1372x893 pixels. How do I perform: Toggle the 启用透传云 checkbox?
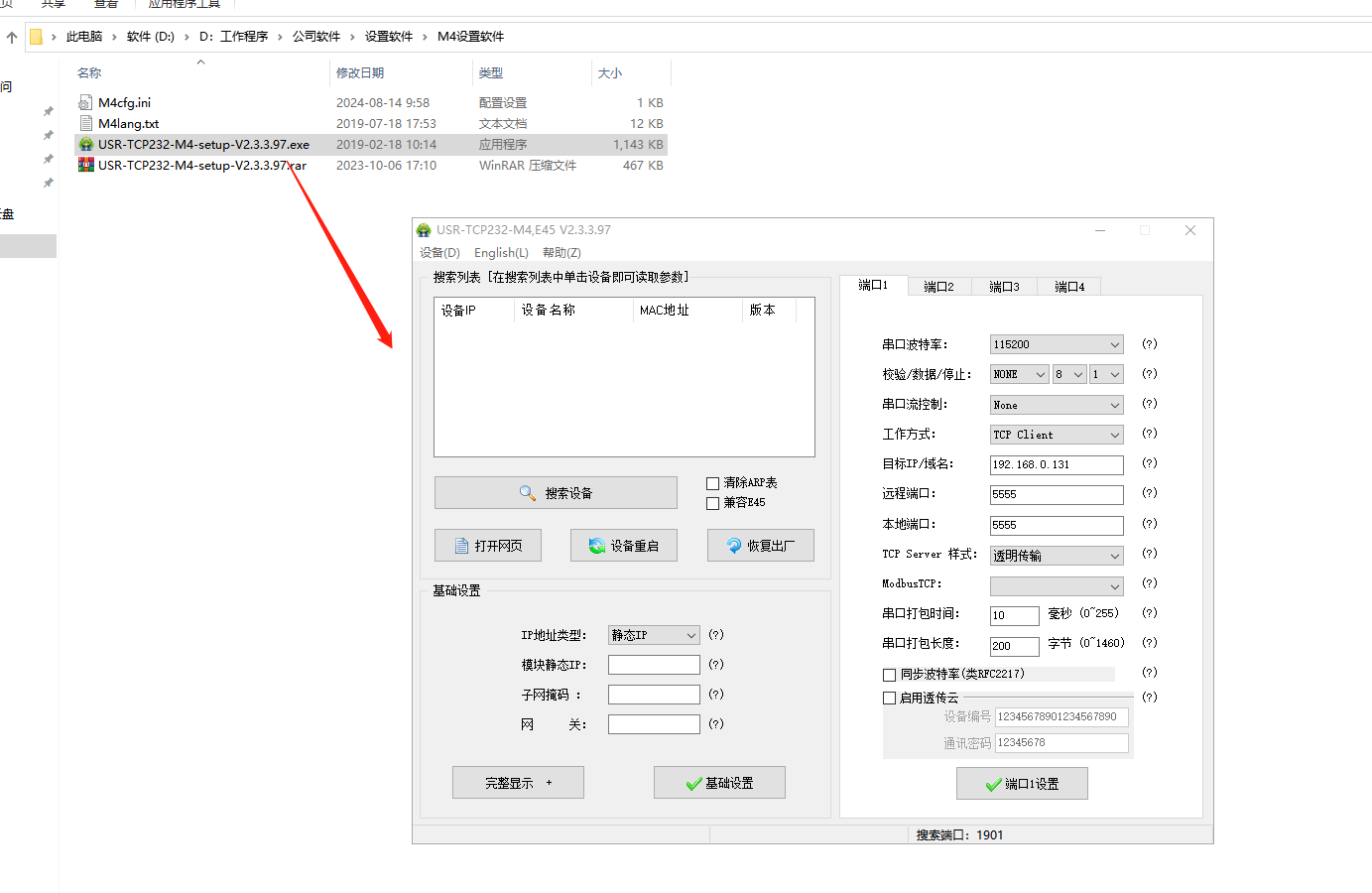point(890,699)
